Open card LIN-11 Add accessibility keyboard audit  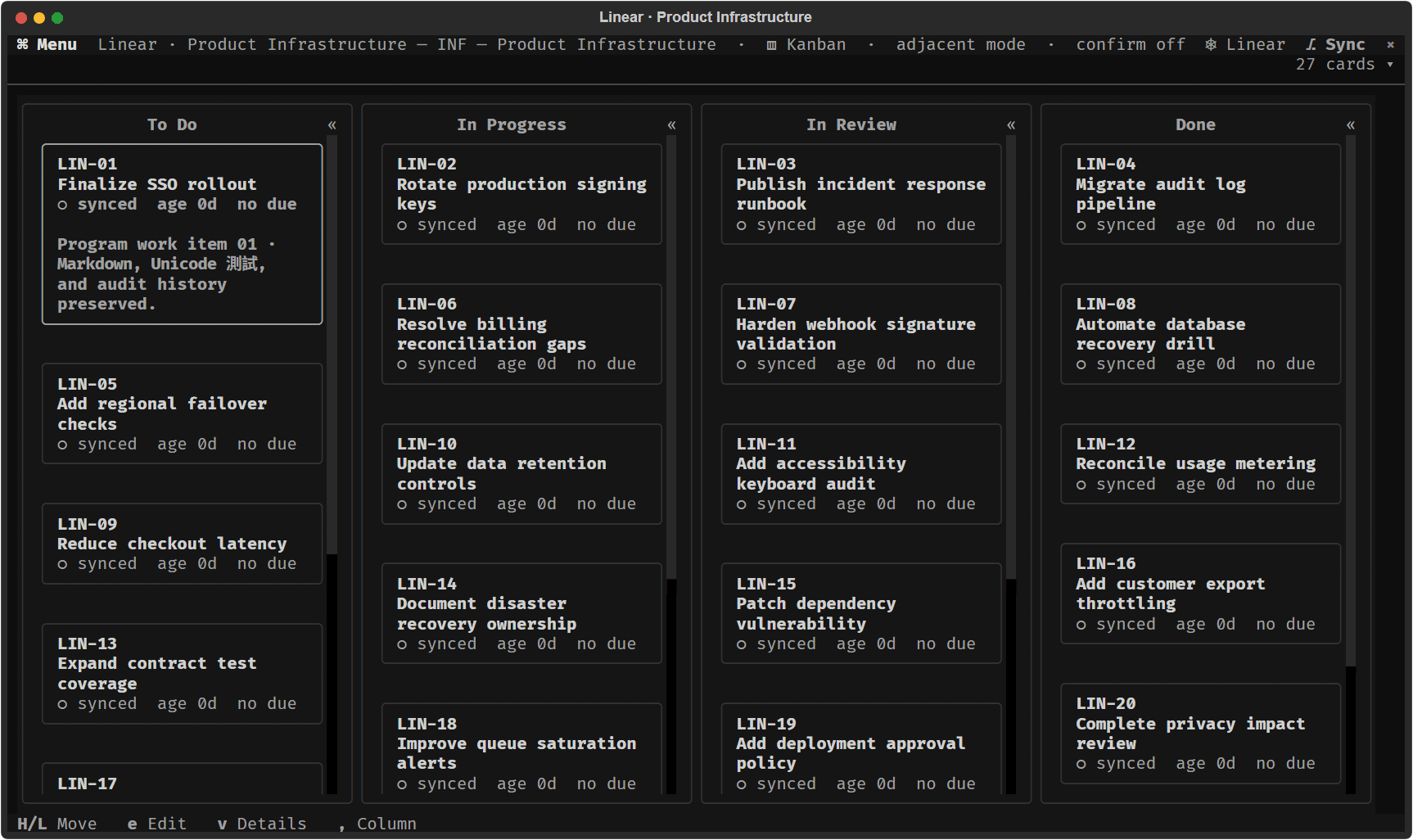[x=861, y=474]
